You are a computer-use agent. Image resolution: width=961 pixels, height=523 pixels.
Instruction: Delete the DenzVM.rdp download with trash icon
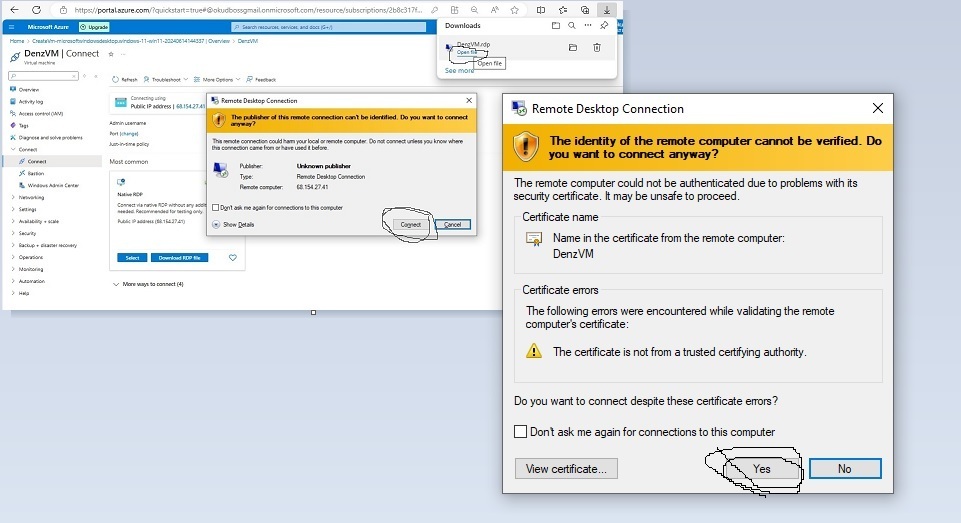click(597, 47)
